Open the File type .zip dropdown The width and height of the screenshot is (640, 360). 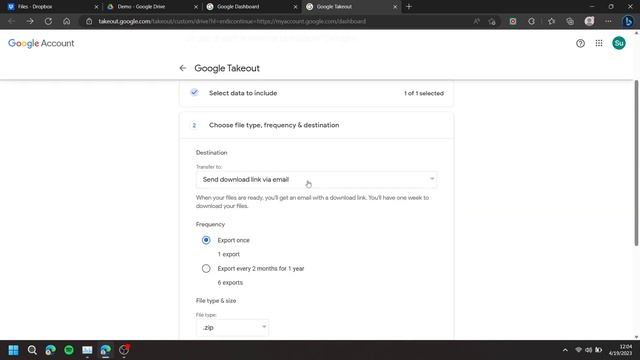coord(232,327)
